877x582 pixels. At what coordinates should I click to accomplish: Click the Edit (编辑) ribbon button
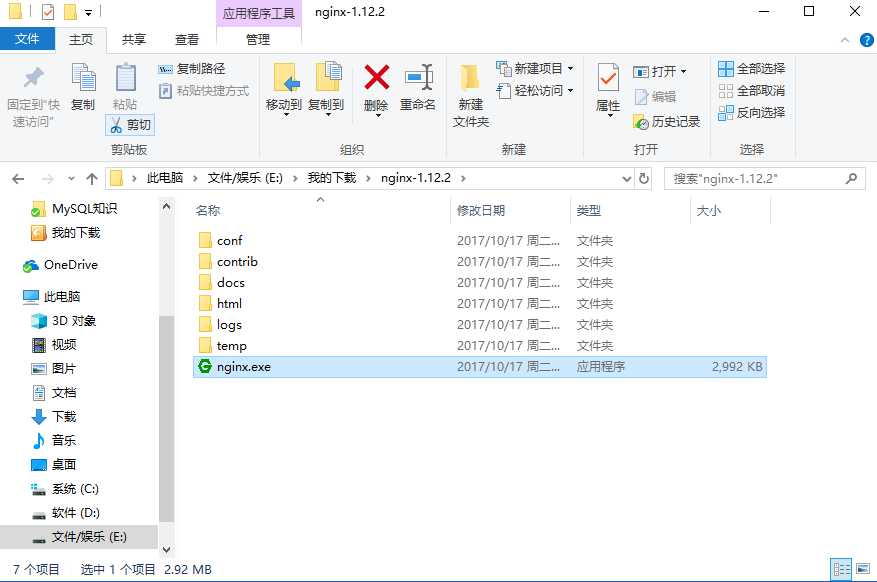[x=656, y=97]
